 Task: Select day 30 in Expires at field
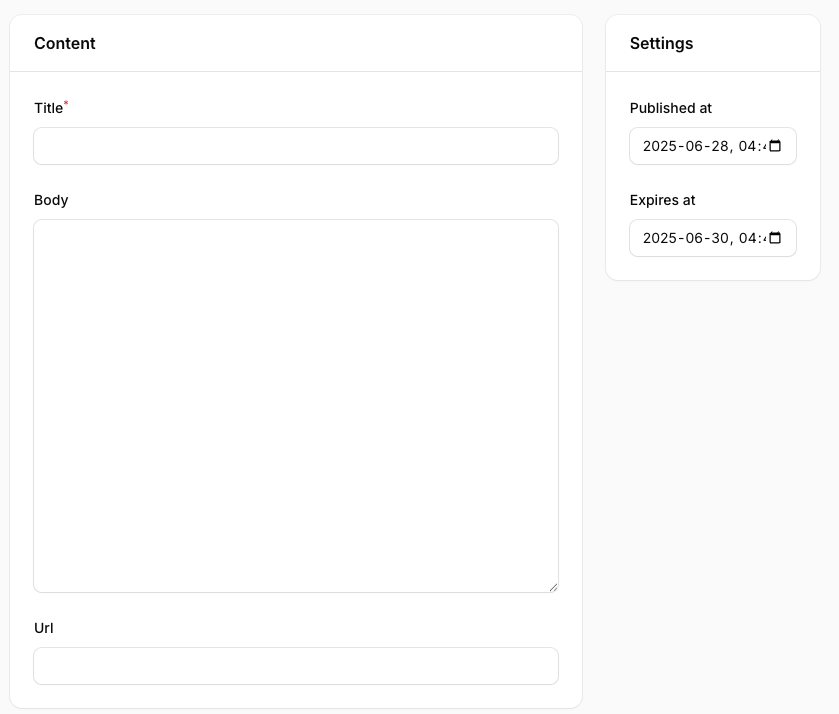point(719,238)
